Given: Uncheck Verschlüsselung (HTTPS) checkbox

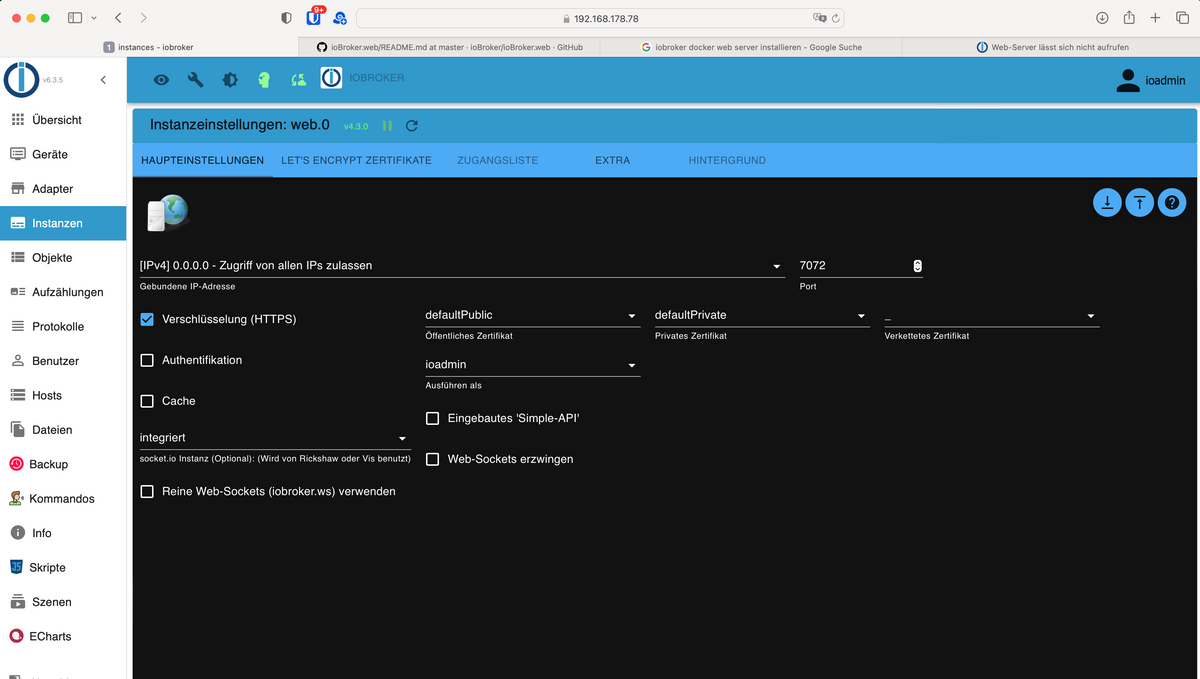Looking at the screenshot, I should tap(147, 319).
